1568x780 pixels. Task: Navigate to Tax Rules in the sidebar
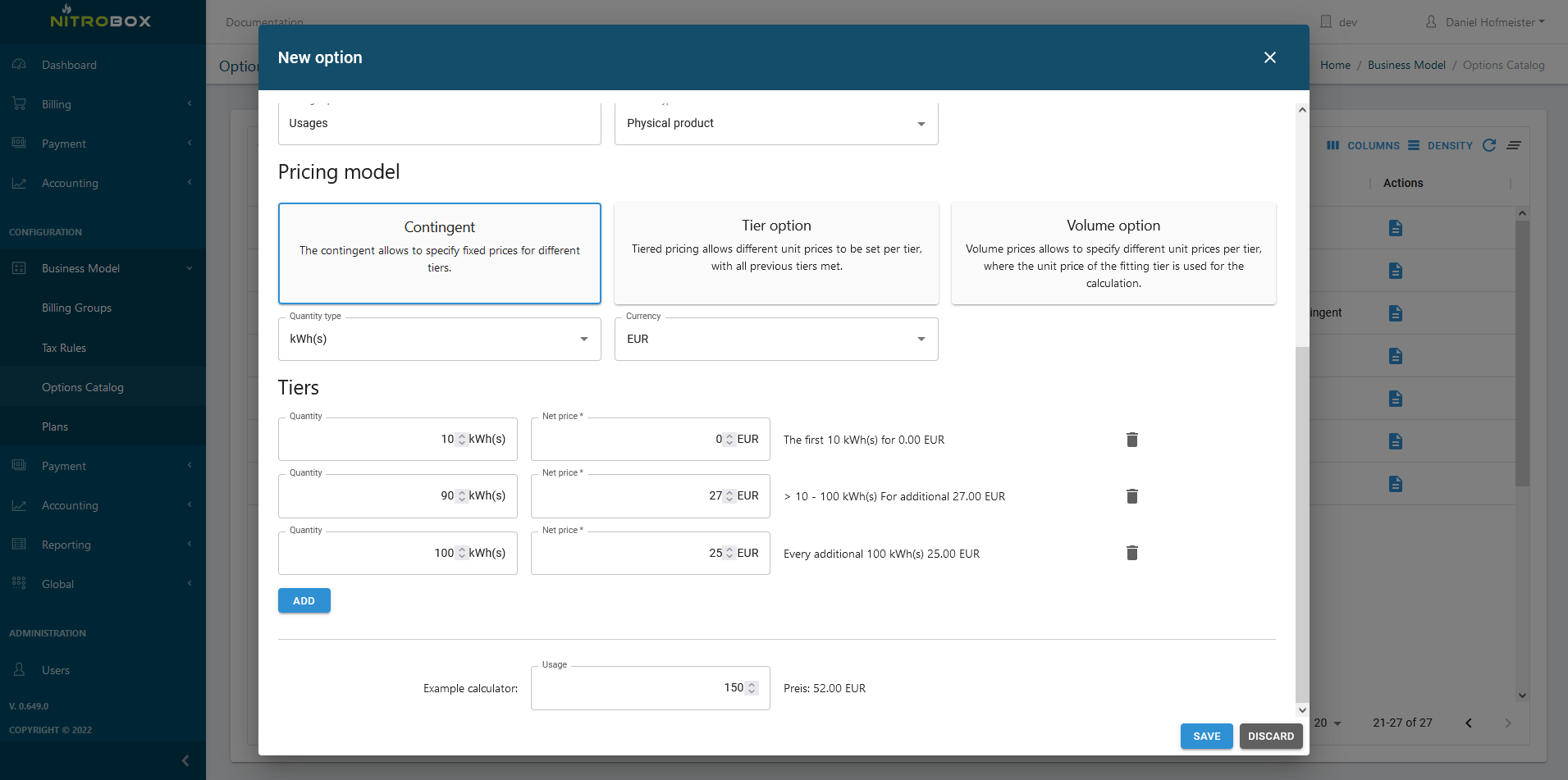click(63, 348)
